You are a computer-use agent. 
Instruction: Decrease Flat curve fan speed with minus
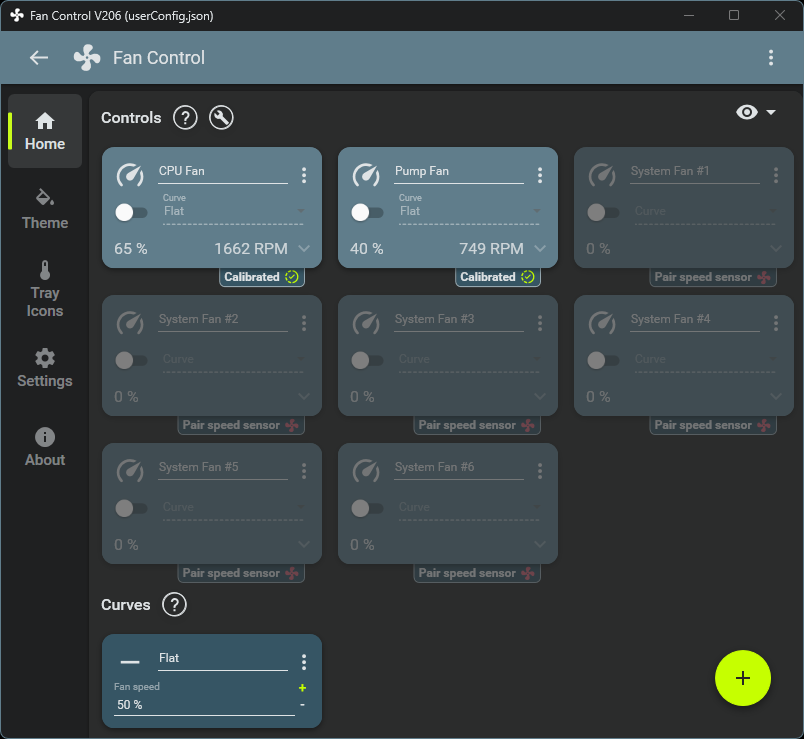(x=303, y=705)
